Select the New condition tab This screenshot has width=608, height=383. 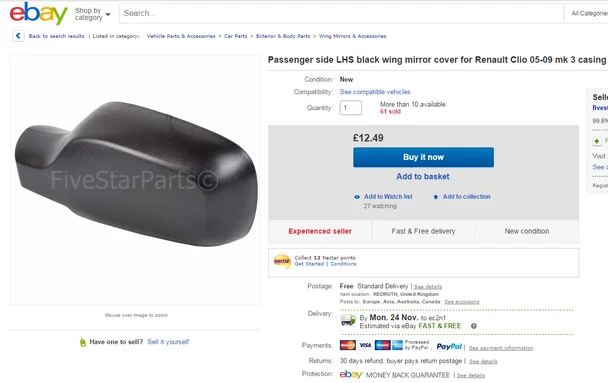point(527,231)
